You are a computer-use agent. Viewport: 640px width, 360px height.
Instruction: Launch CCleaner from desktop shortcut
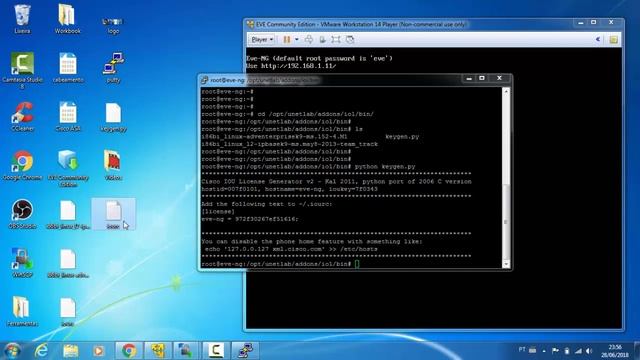click(22, 117)
